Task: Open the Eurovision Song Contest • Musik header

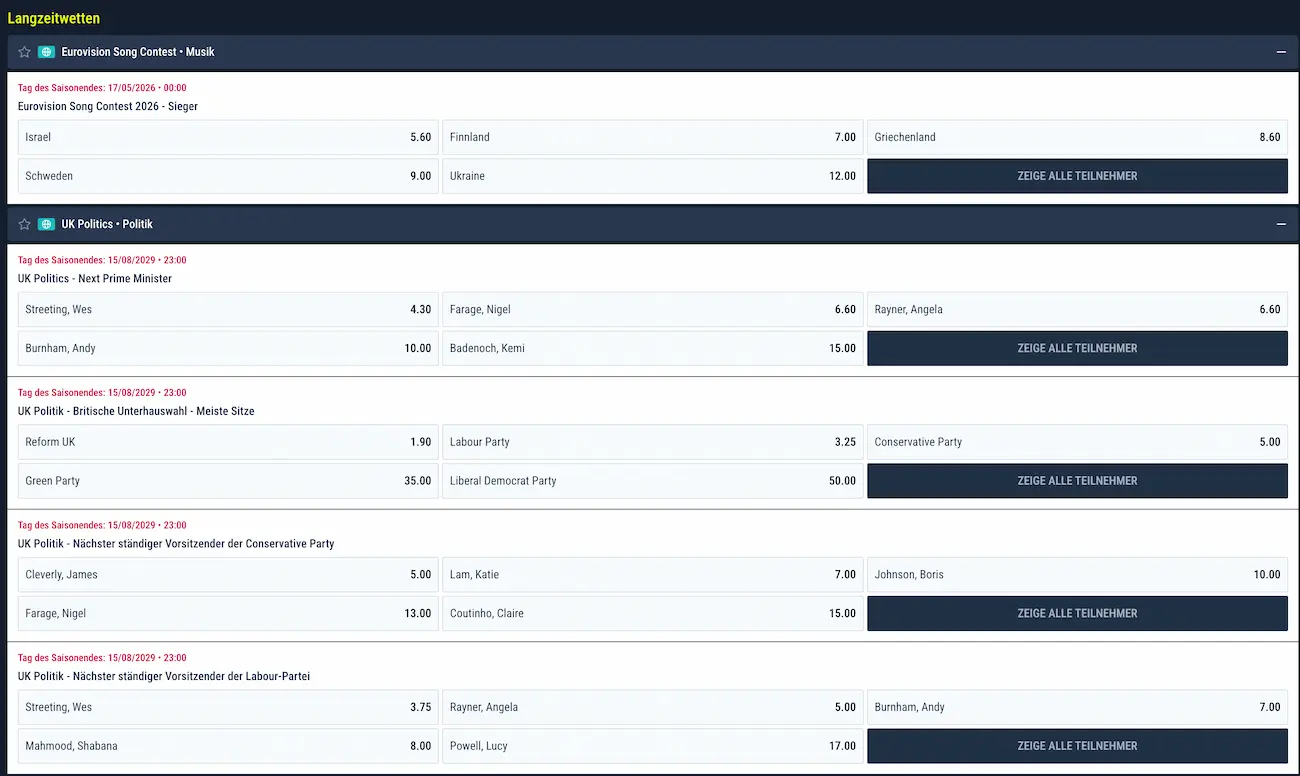Action: click(138, 52)
